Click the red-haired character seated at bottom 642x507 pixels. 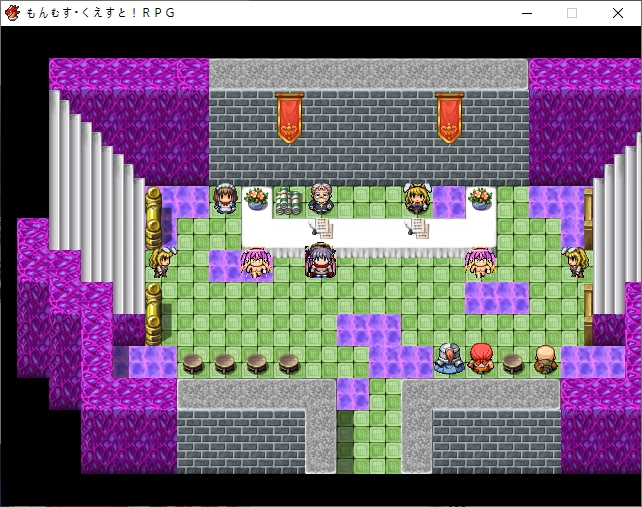481,359
